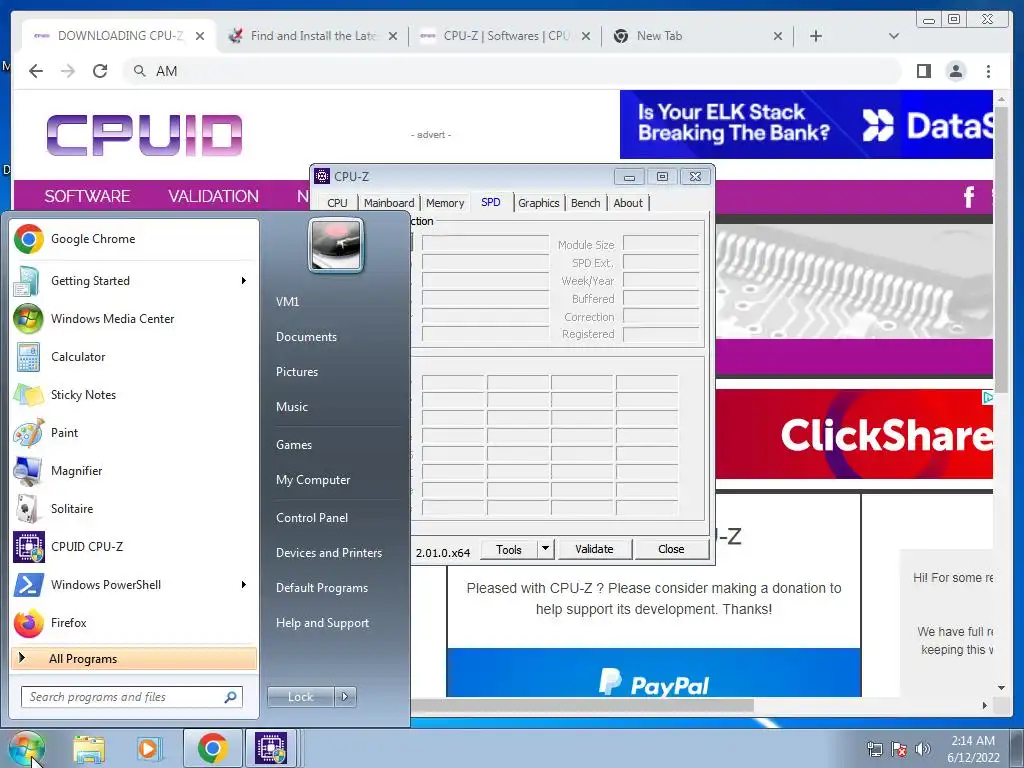Click the network tray icon

coord(874,749)
